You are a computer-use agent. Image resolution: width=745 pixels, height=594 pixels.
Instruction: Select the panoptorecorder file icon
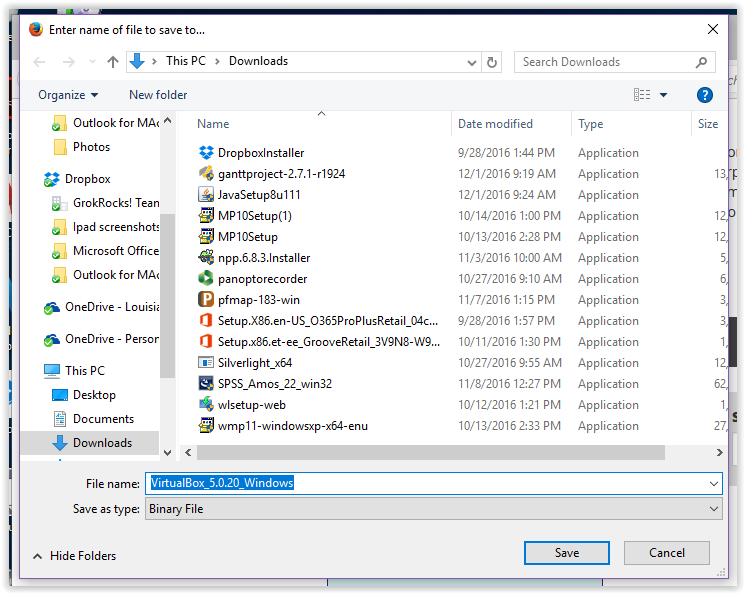(x=206, y=278)
